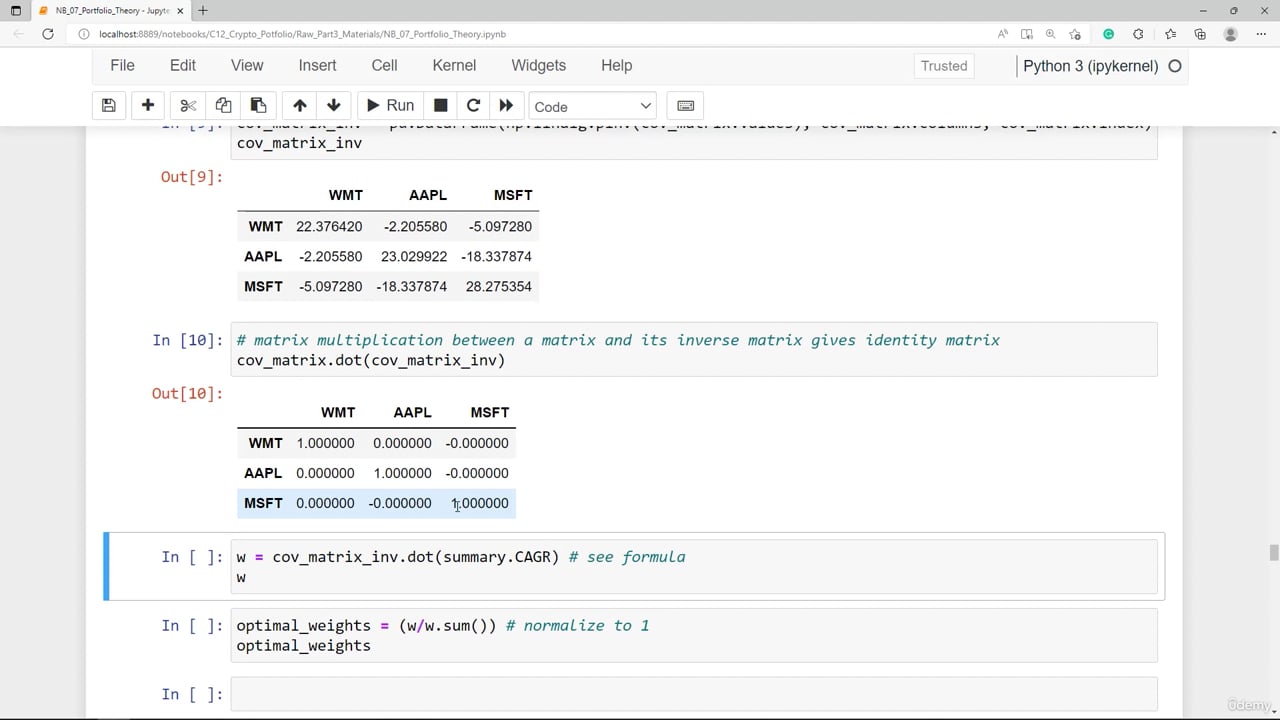Interrupt the kernel with stop icon

pos(440,106)
